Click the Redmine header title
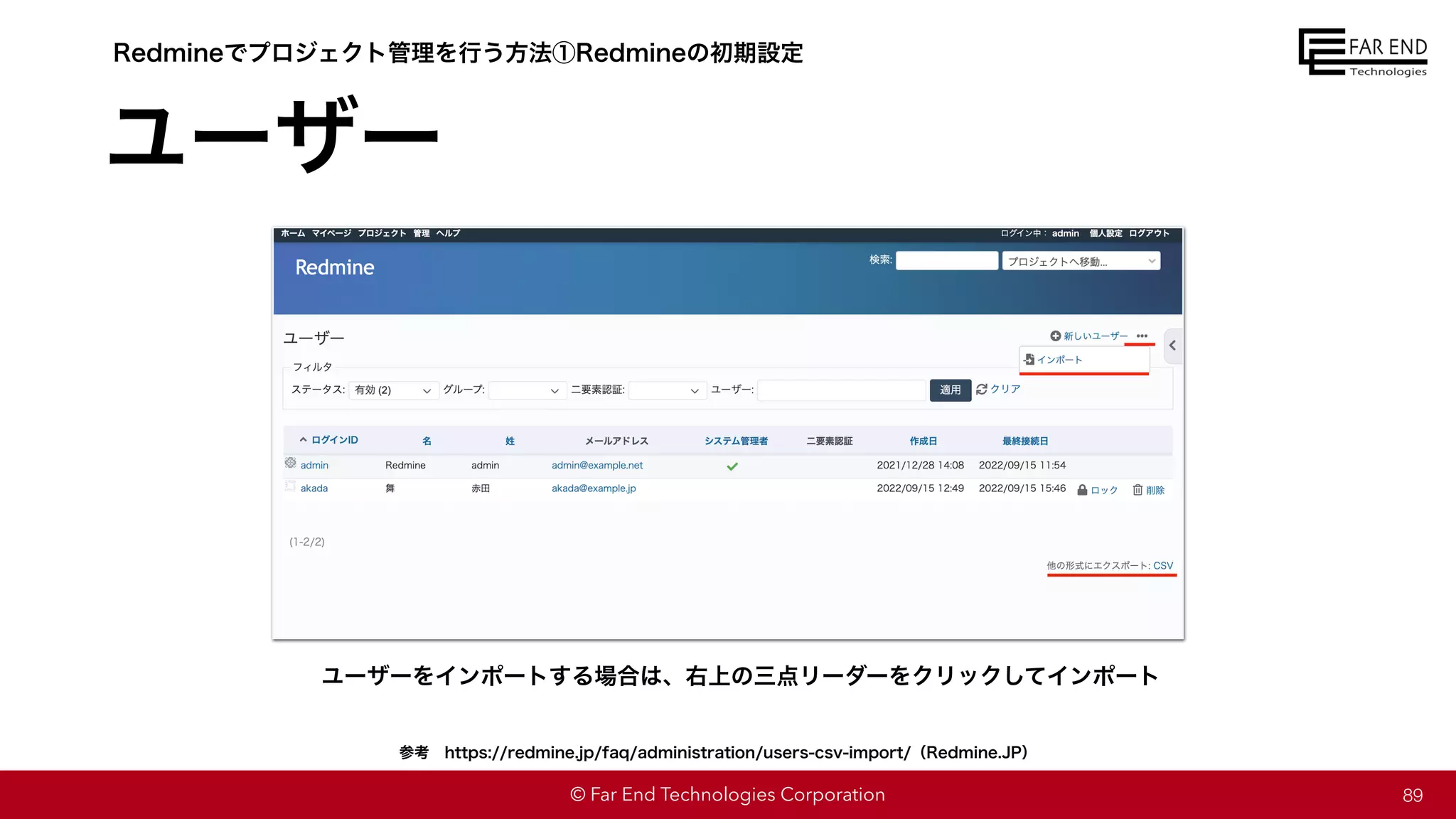The image size is (1456, 819). click(334, 267)
